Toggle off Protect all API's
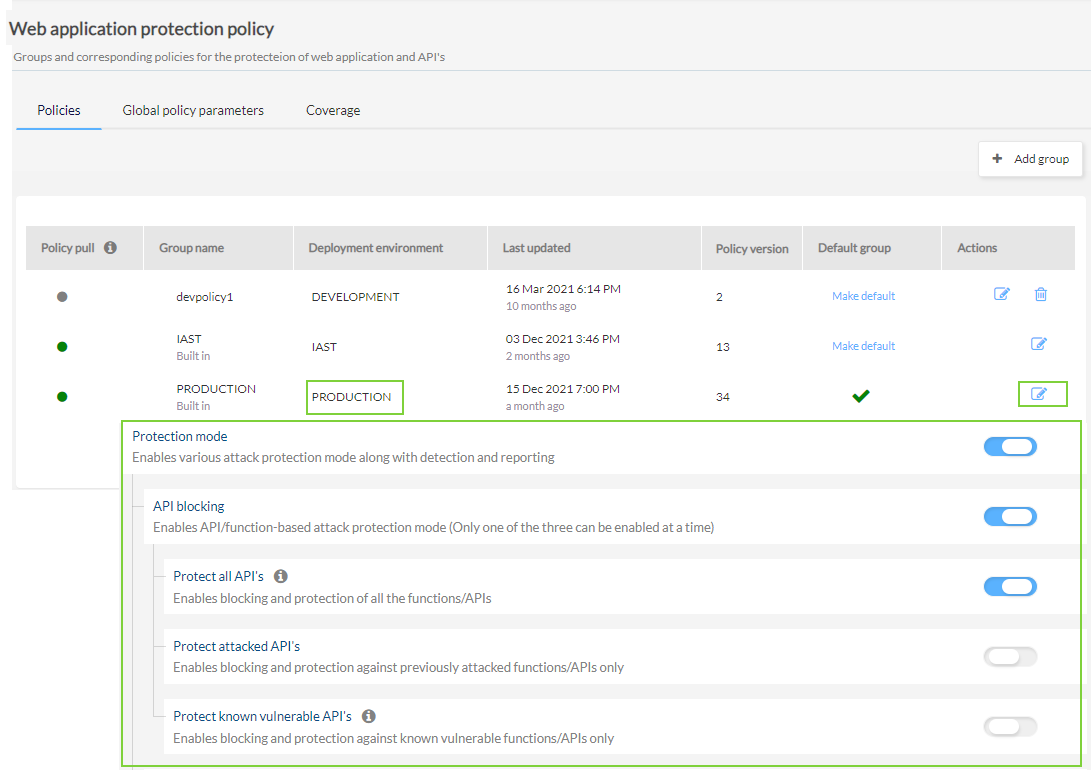Screen dimensions: 1091x770 tap(1010, 587)
